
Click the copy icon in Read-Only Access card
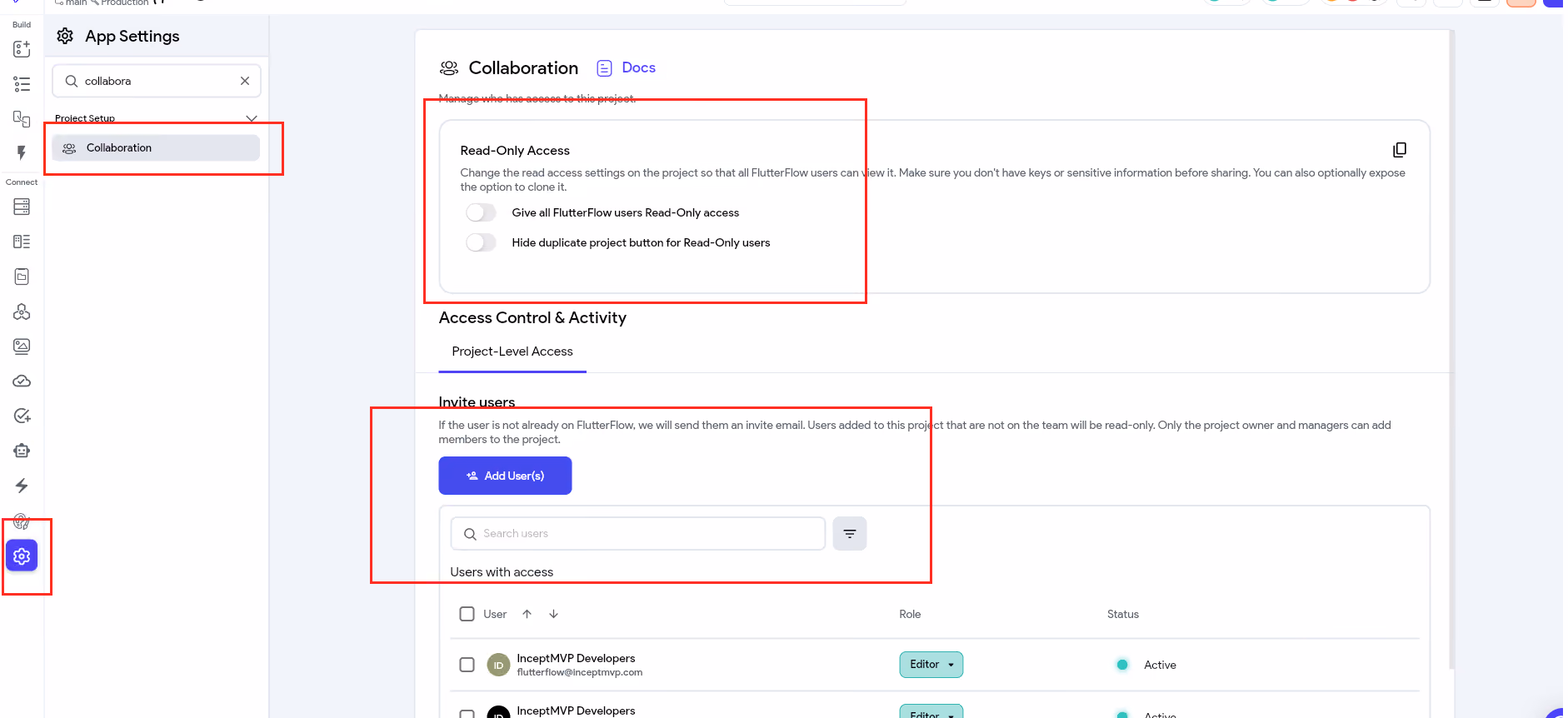coord(1400,150)
